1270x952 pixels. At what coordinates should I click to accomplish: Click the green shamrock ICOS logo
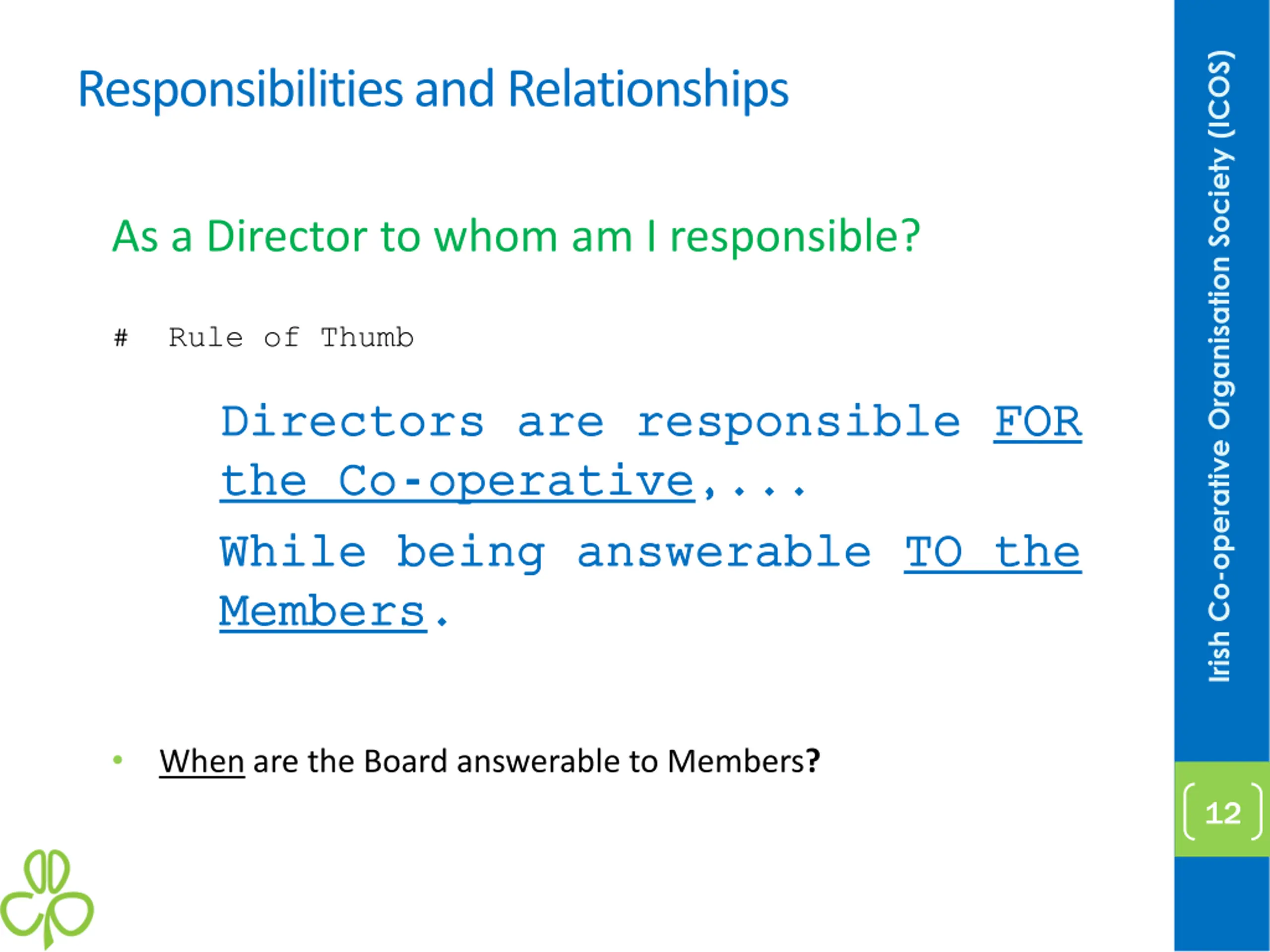coord(47,898)
